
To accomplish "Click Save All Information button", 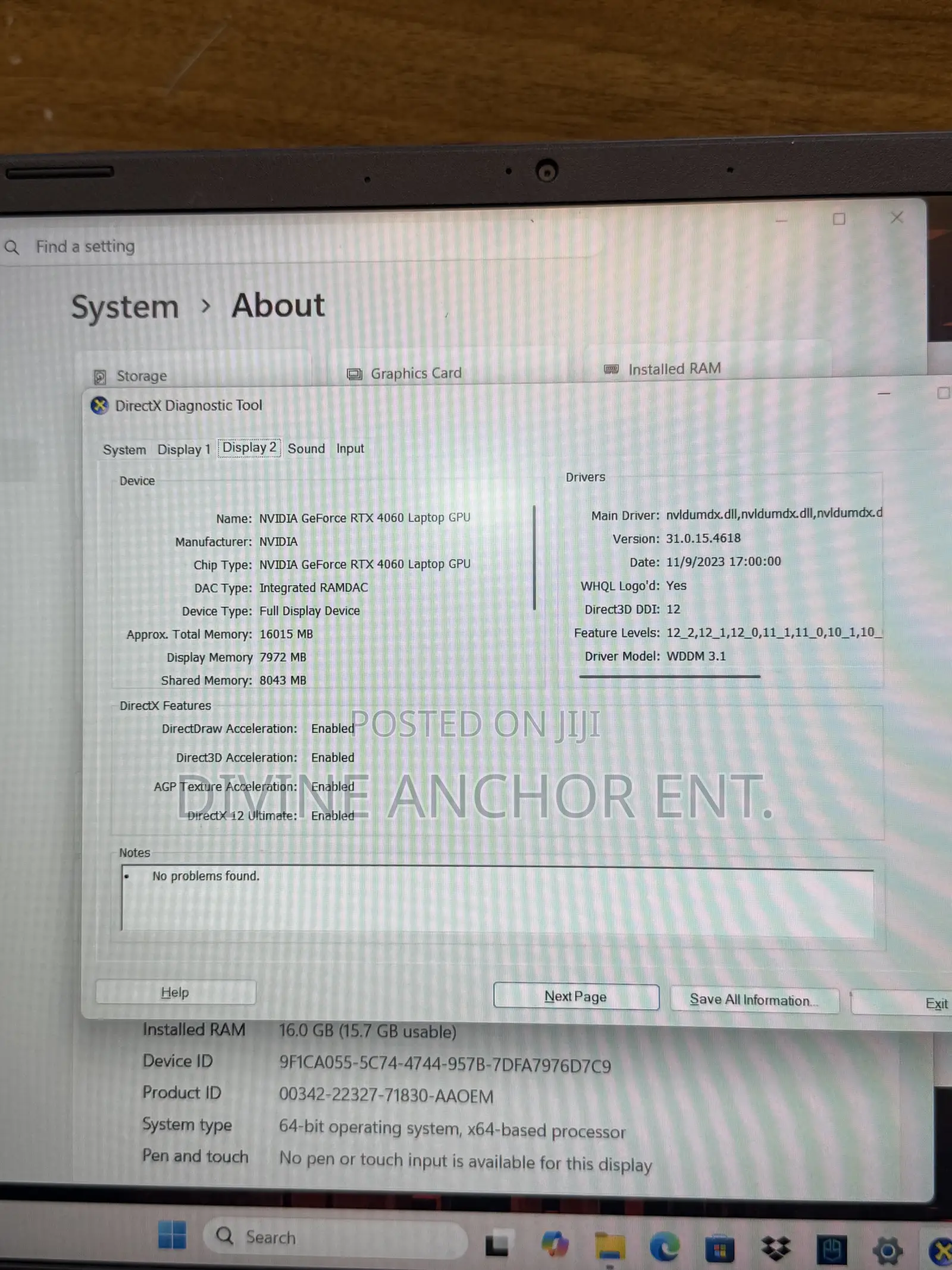I will (x=754, y=1000).
